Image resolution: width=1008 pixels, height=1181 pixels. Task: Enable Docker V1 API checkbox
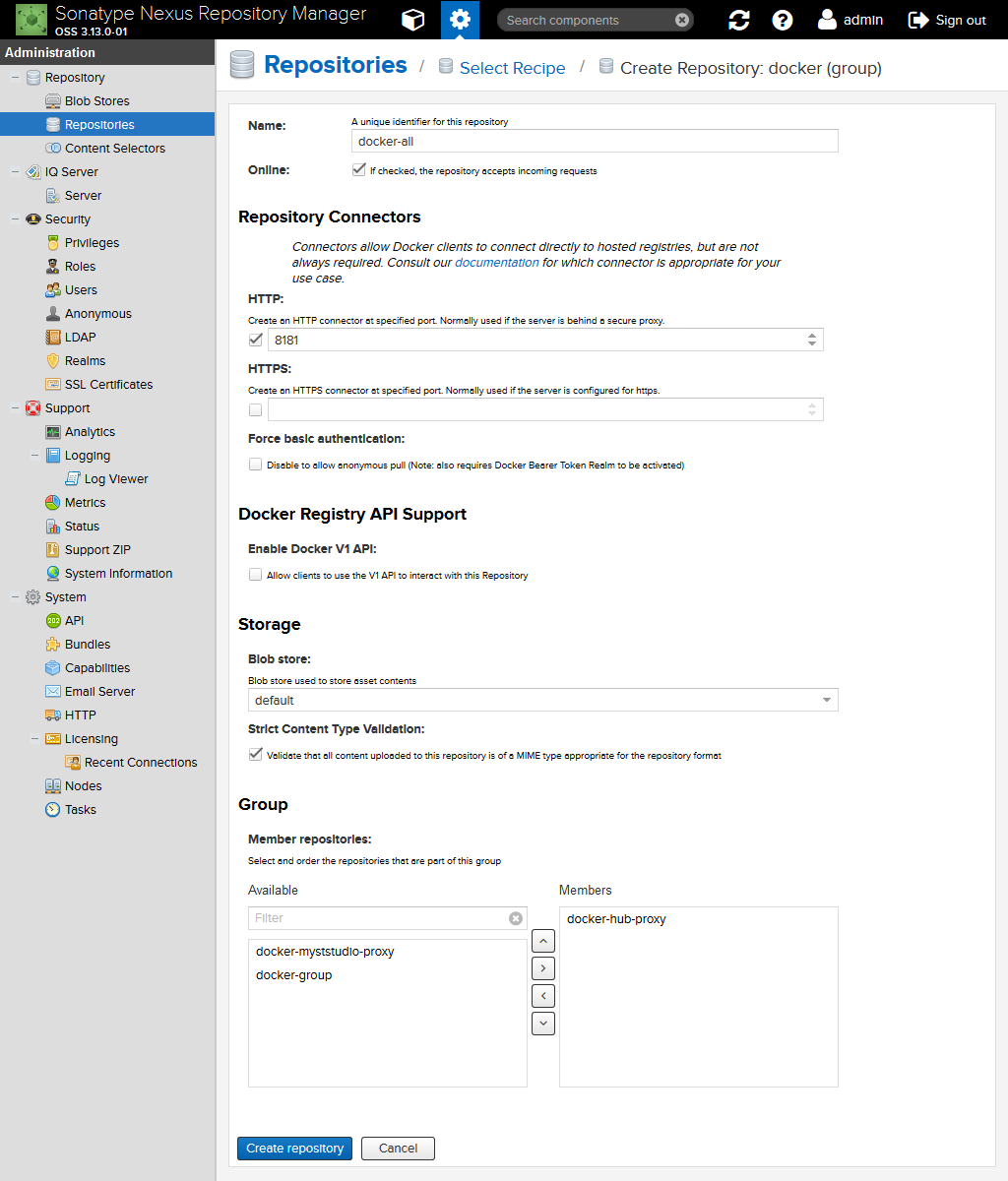(x=256, y=575)
